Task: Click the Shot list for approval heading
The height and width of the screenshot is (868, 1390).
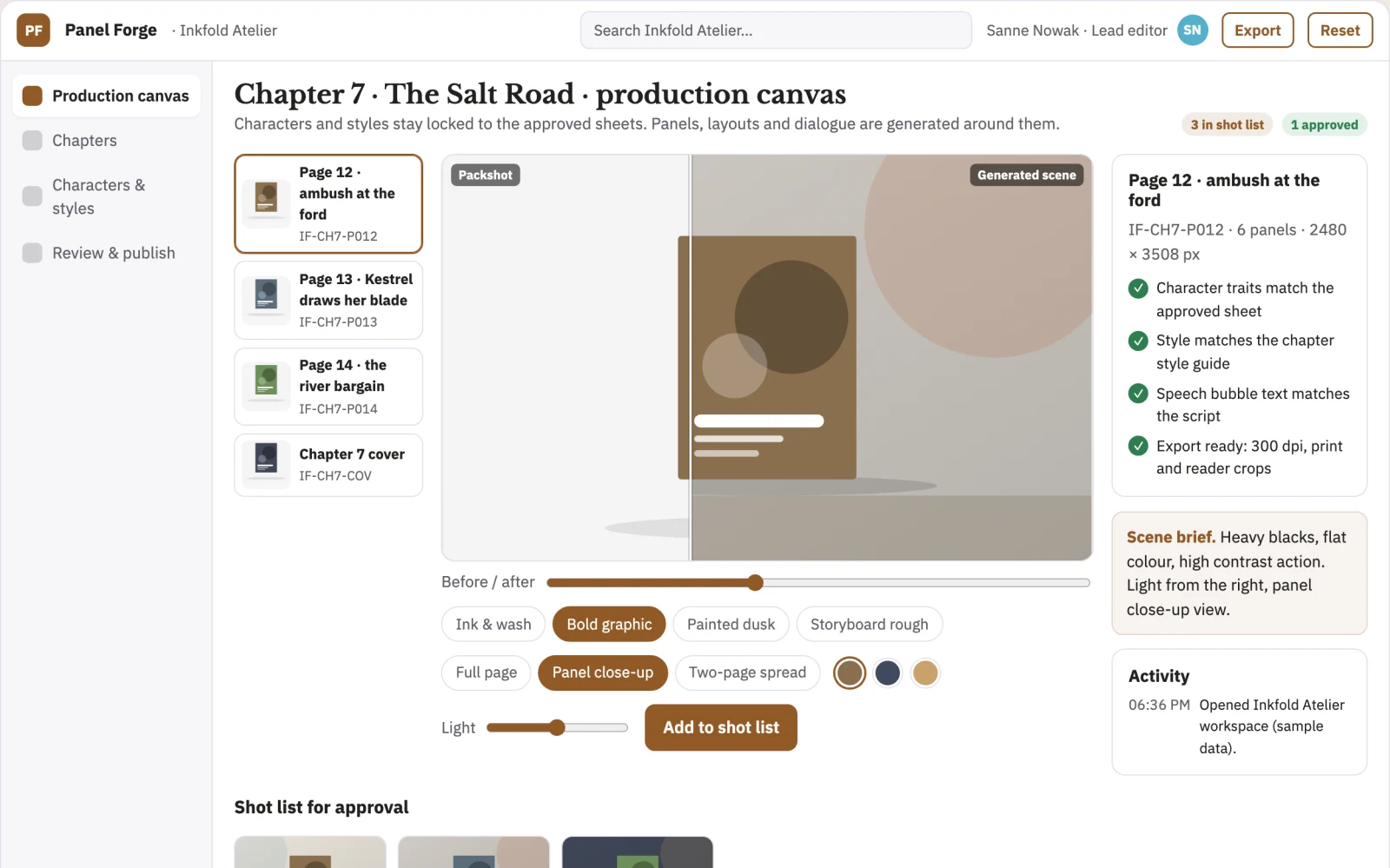Action: [x=321, y=807]
